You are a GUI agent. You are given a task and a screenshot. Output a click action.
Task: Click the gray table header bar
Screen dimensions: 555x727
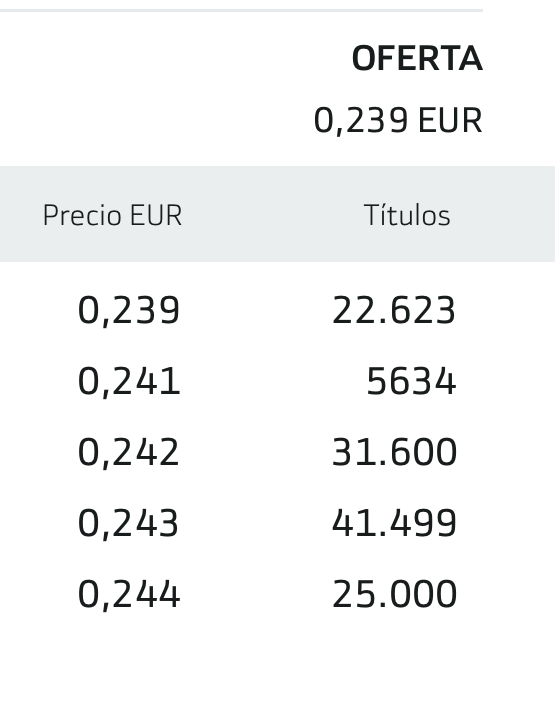pos(277,214)
